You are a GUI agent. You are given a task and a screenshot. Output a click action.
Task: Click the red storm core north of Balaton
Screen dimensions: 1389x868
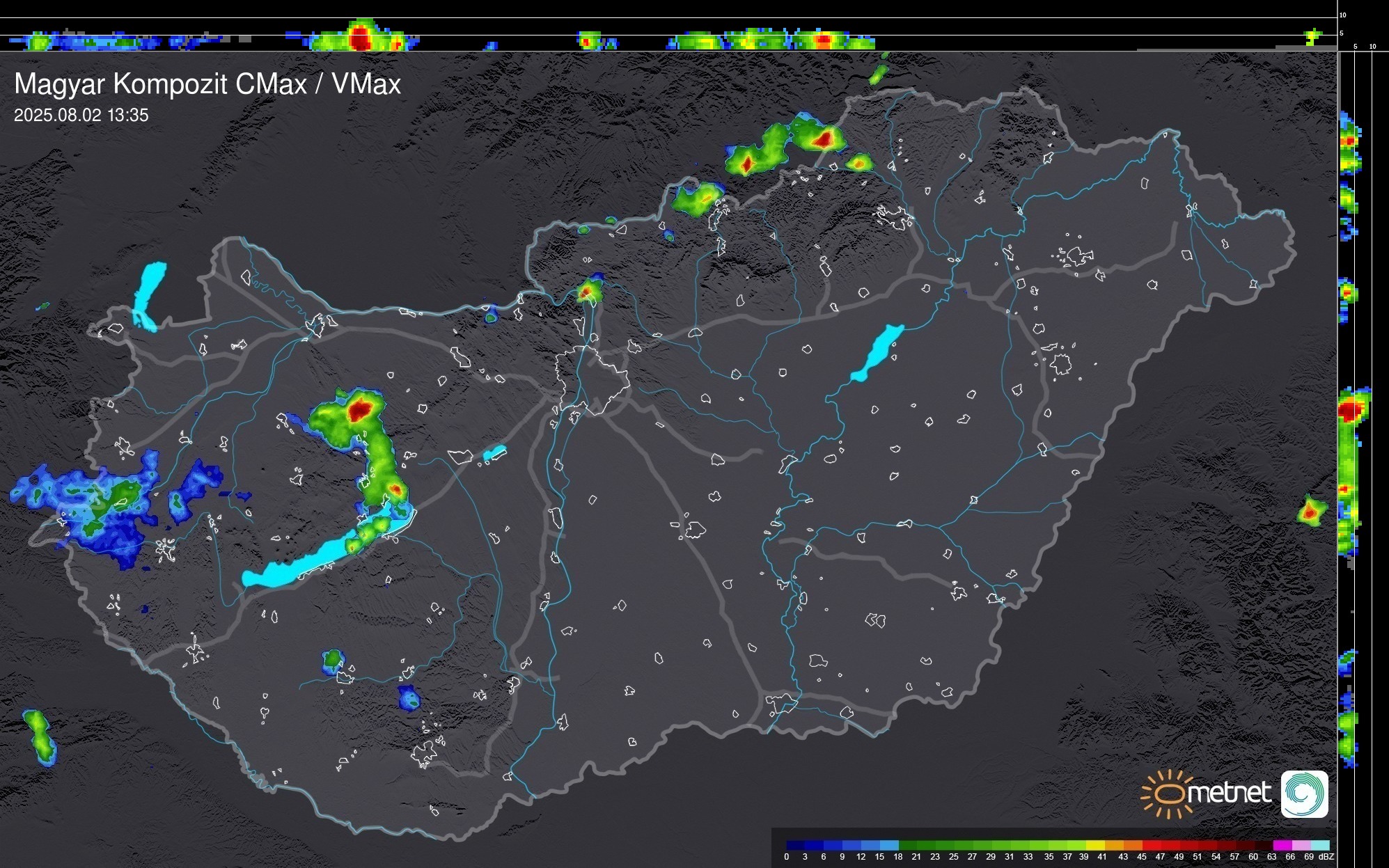[360, 409]
